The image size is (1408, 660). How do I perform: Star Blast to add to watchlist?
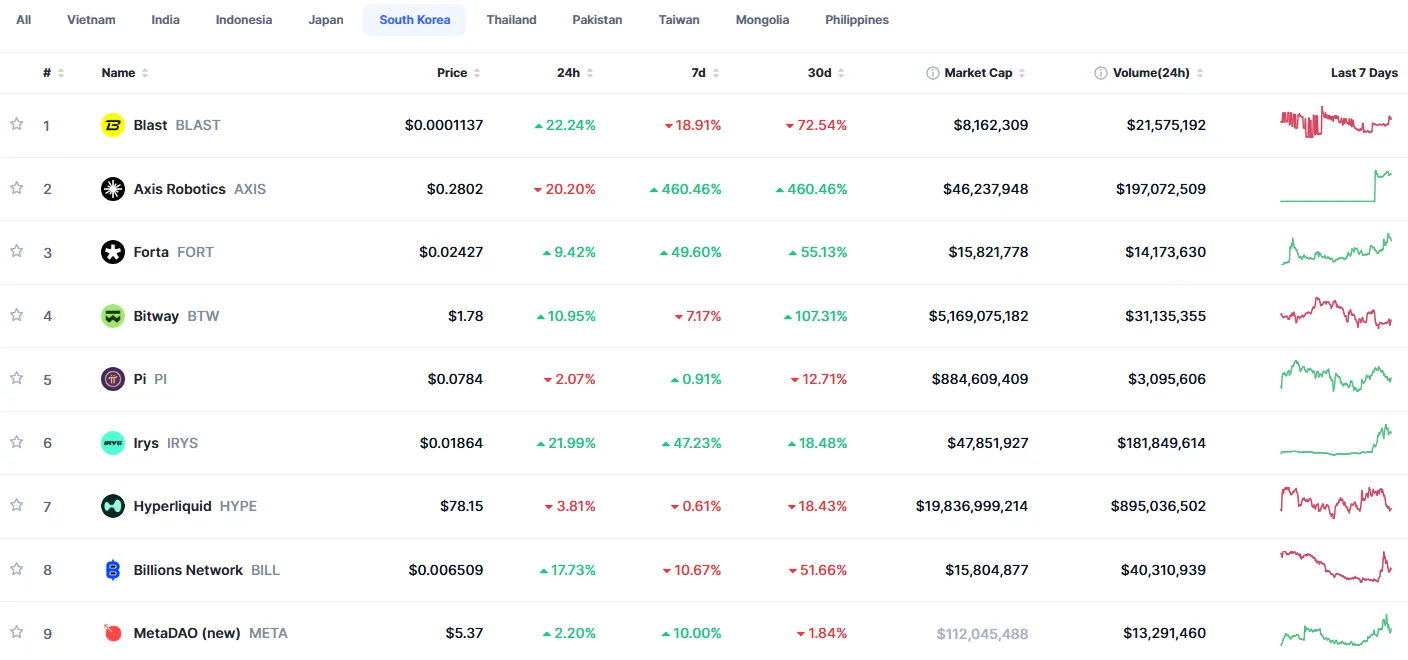[16, 124]
